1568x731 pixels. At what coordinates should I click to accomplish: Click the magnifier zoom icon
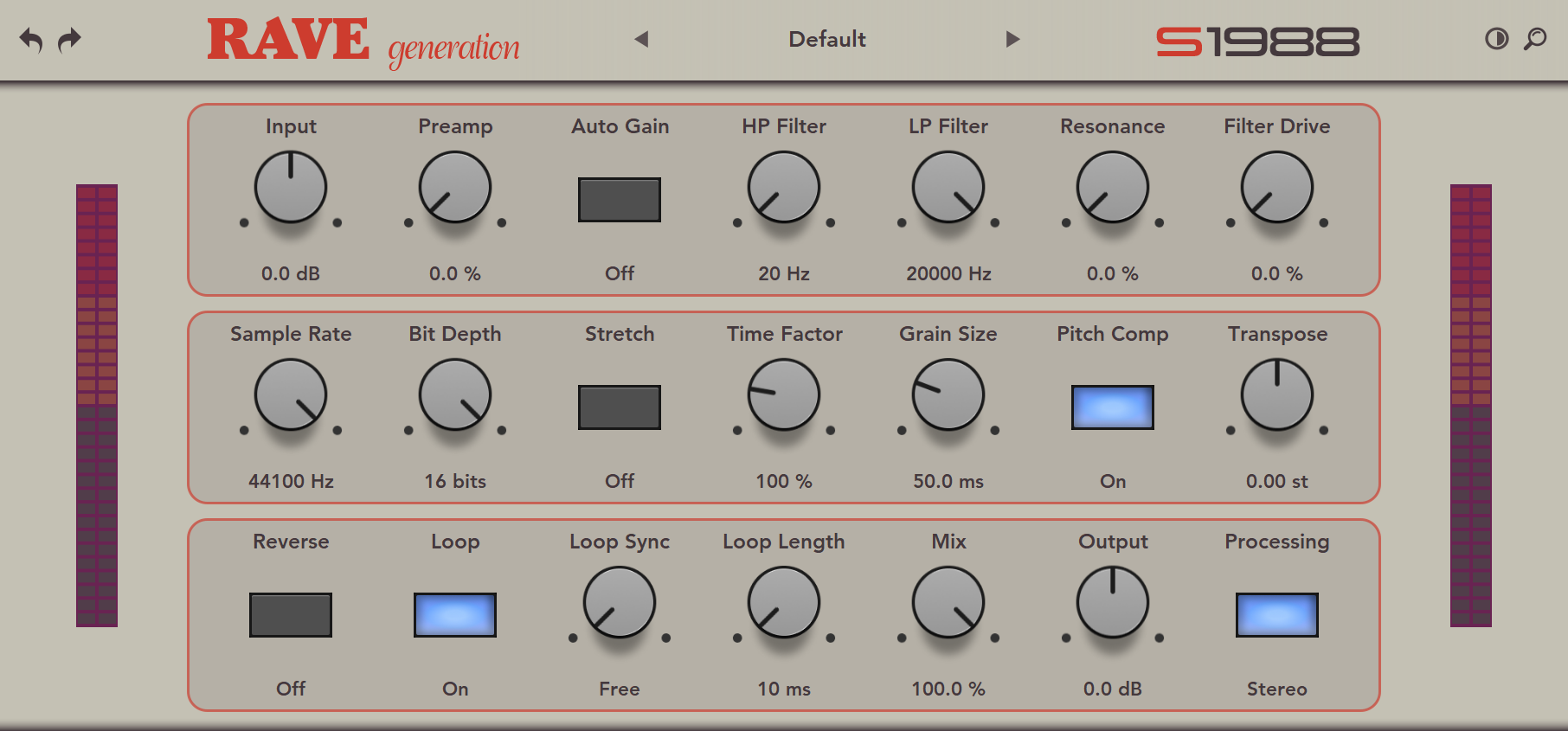point(1535,39)
